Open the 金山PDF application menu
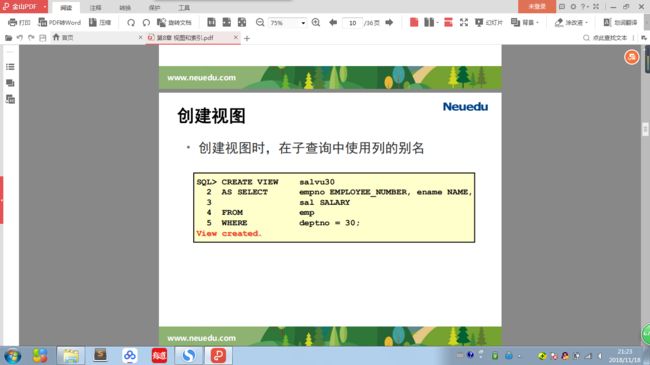 tap(24, 6)
